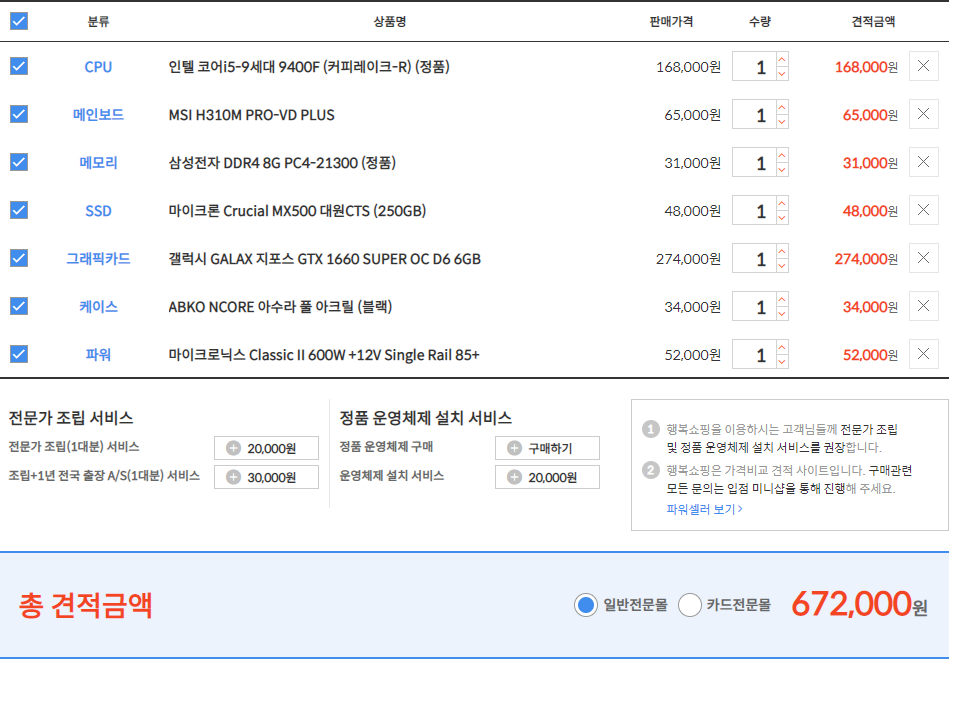Uncheck the 메인보드 row checkbox
The image size is (978, 721).
19,114
